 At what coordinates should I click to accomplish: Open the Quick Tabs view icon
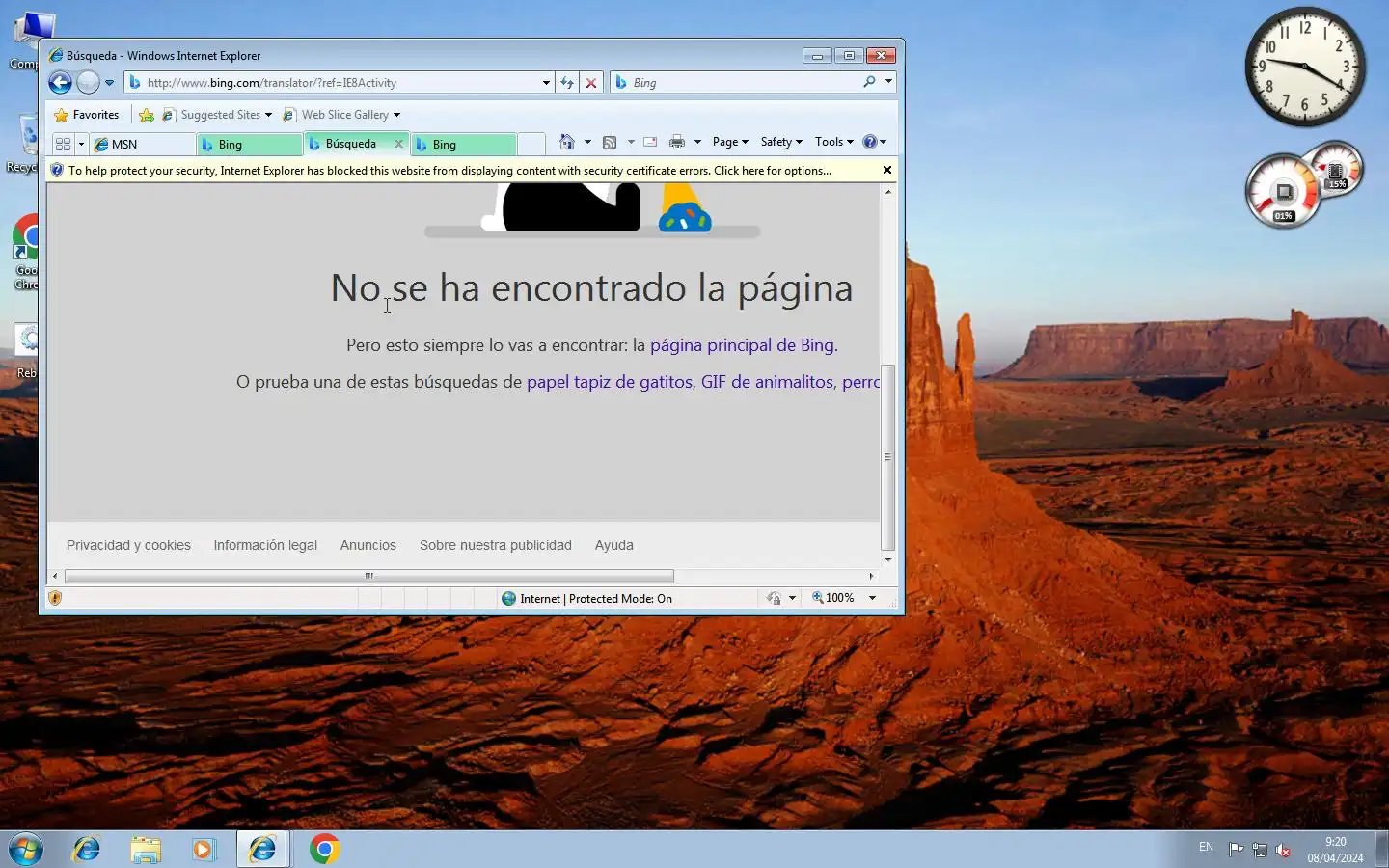coord(63,144)
